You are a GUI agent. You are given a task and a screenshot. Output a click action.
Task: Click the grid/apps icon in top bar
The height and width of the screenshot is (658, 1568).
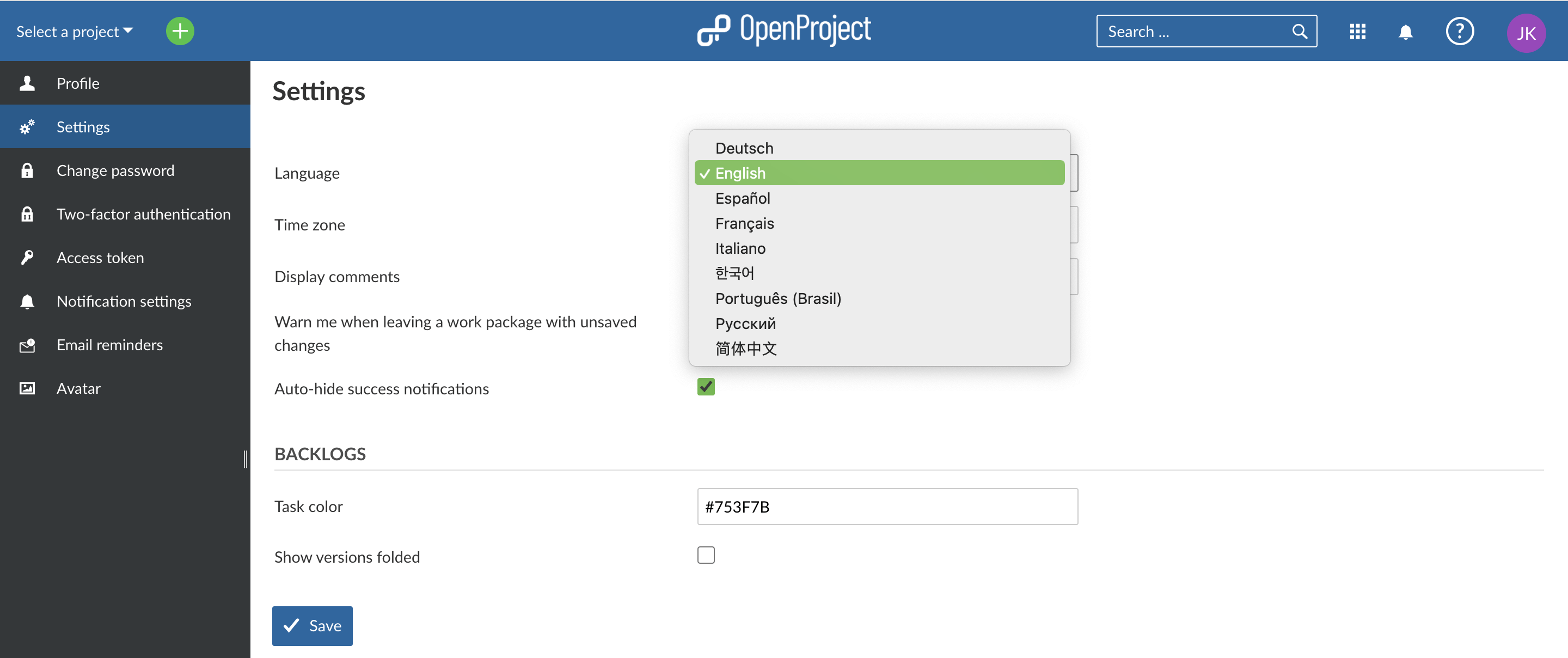click(x=1357, y=30)
